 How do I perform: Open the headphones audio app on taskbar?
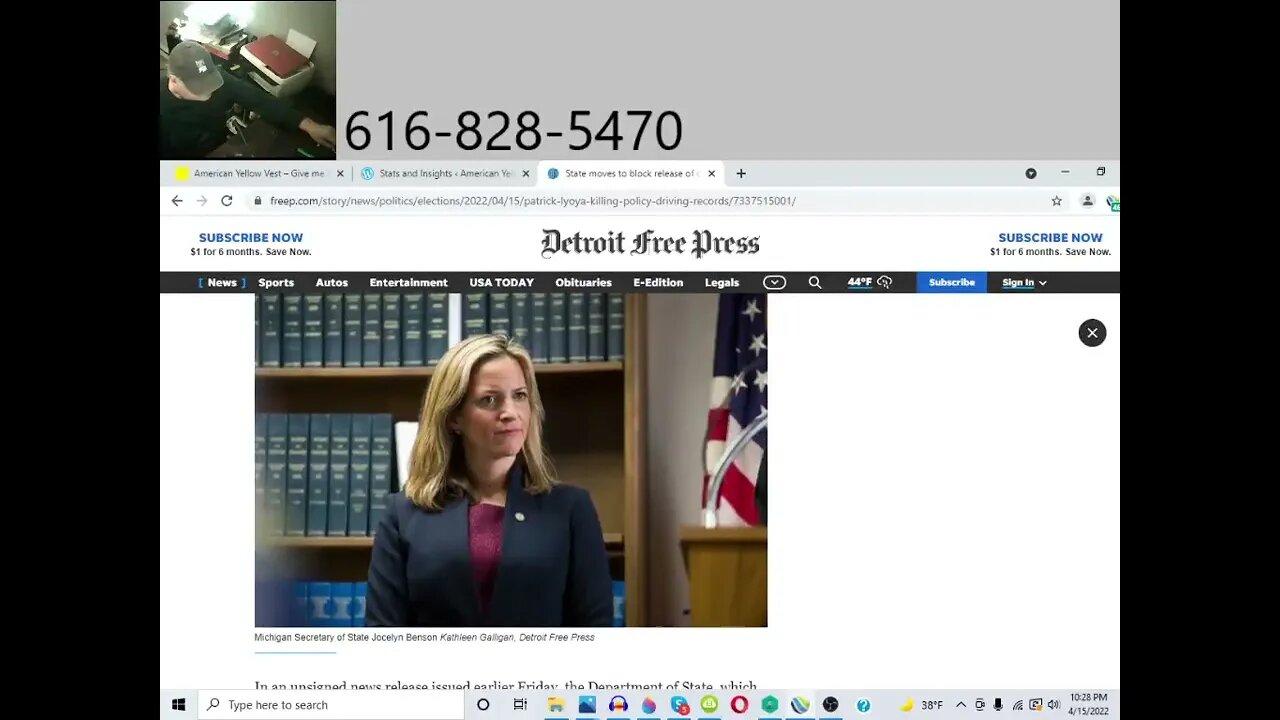coord(618,705)
